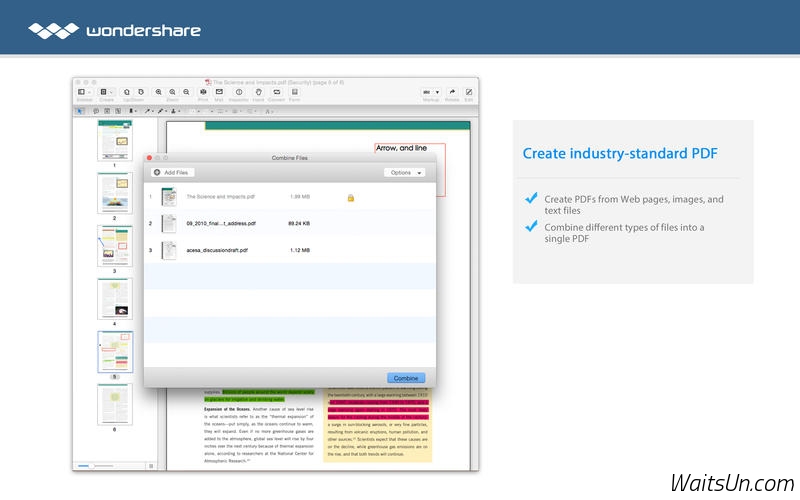Click the grid icon beside thumbnail slider

(151, 466)
